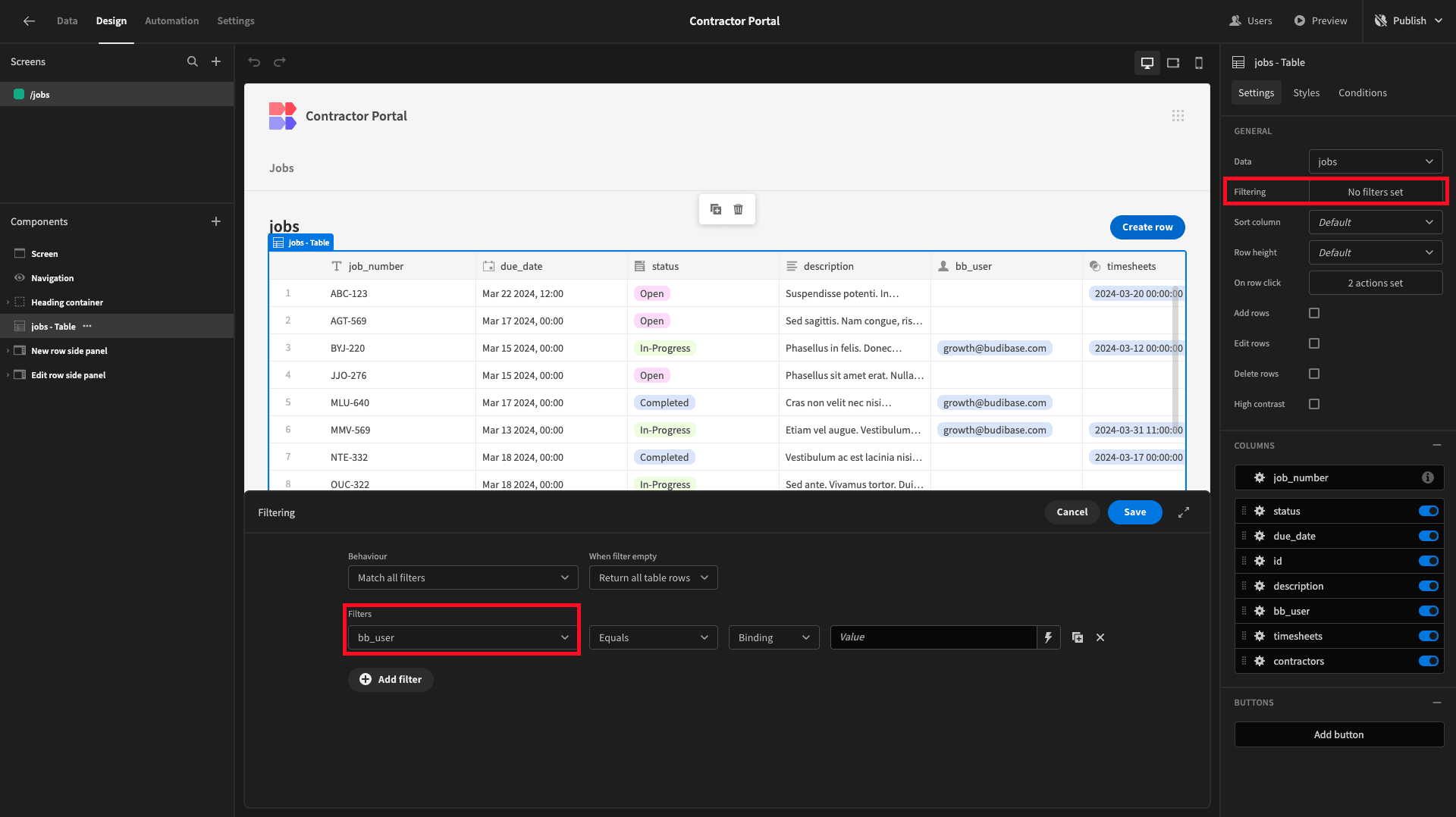Click the lightning binding icon
The image size is (1456, 817).
[1048, 637]
